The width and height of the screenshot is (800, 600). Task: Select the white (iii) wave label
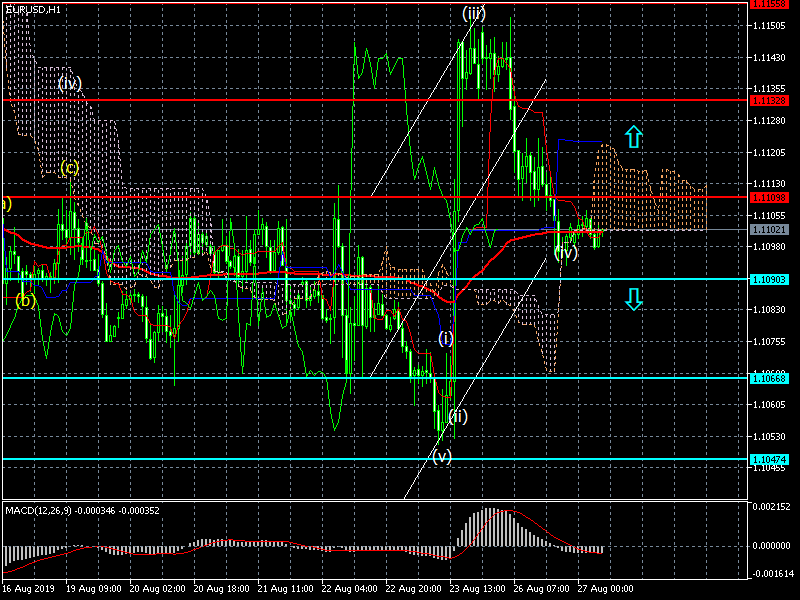point(474,13)
